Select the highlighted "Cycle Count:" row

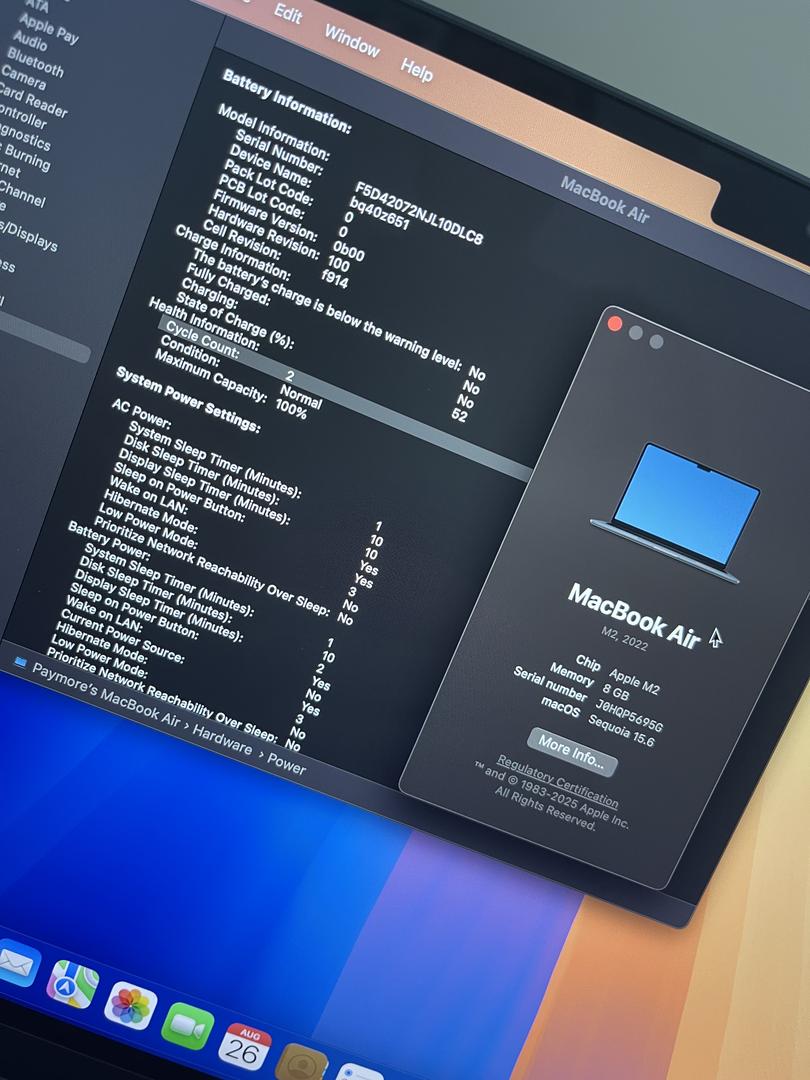pyautogui.click(x=344, y=399)
